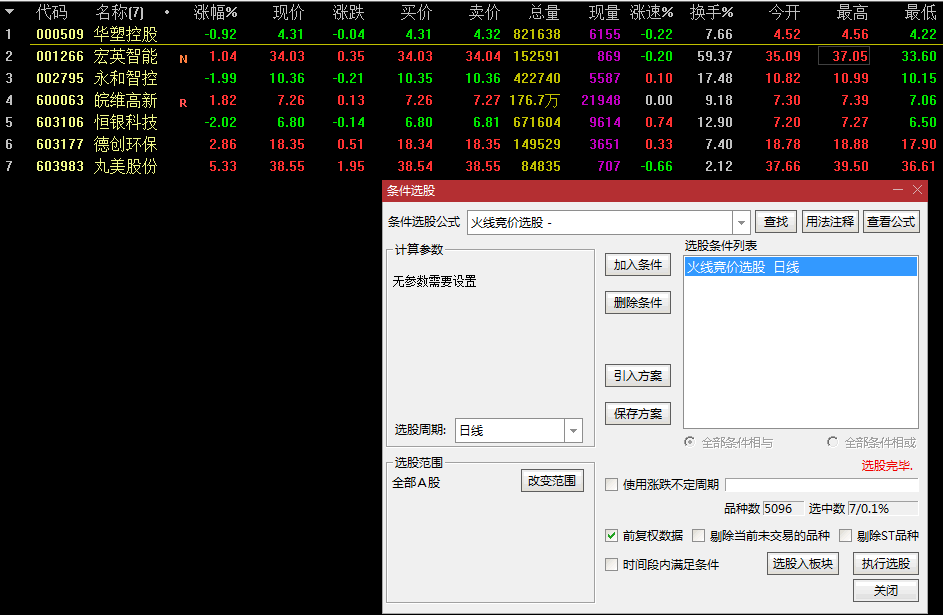Enable 剔除ST品种 checkbox
Screen dimensions: 943x615
(x=846, y=536)
